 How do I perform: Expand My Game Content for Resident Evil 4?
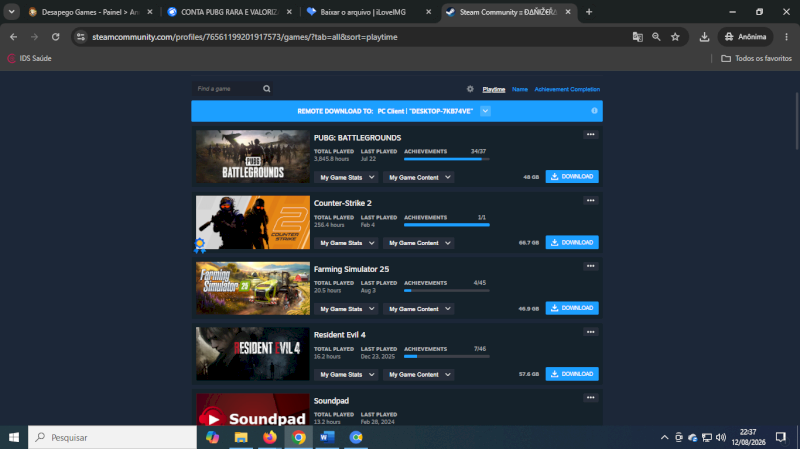click(x=418, y=375)
